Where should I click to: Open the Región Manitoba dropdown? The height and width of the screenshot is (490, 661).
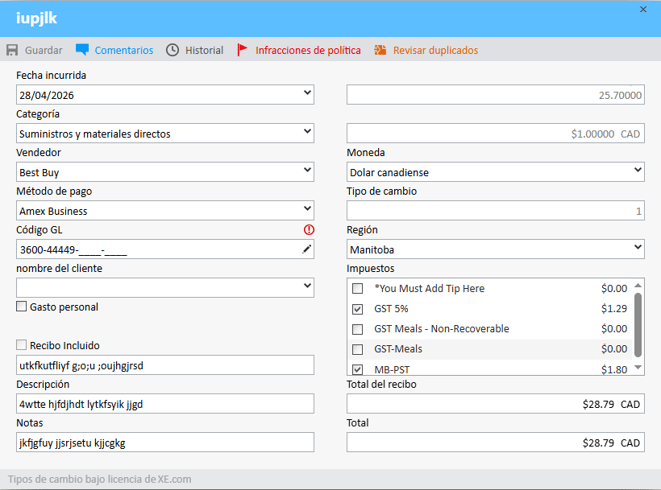[x=638, y=249]
